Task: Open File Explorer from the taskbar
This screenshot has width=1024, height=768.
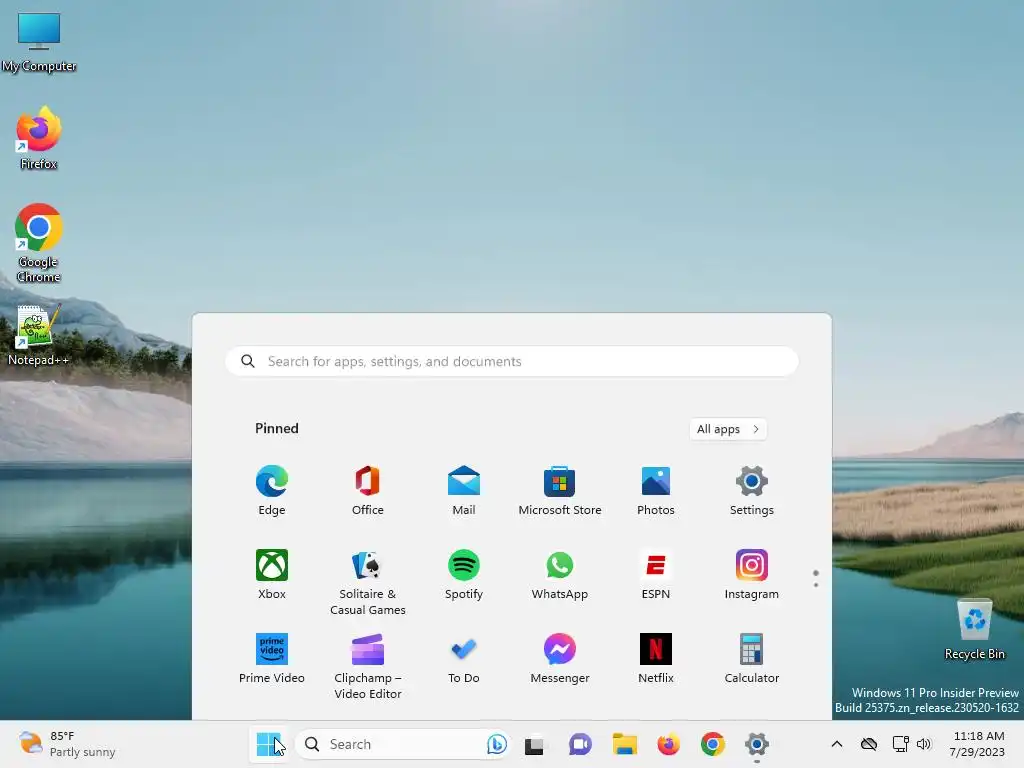Action: point(624,744)
